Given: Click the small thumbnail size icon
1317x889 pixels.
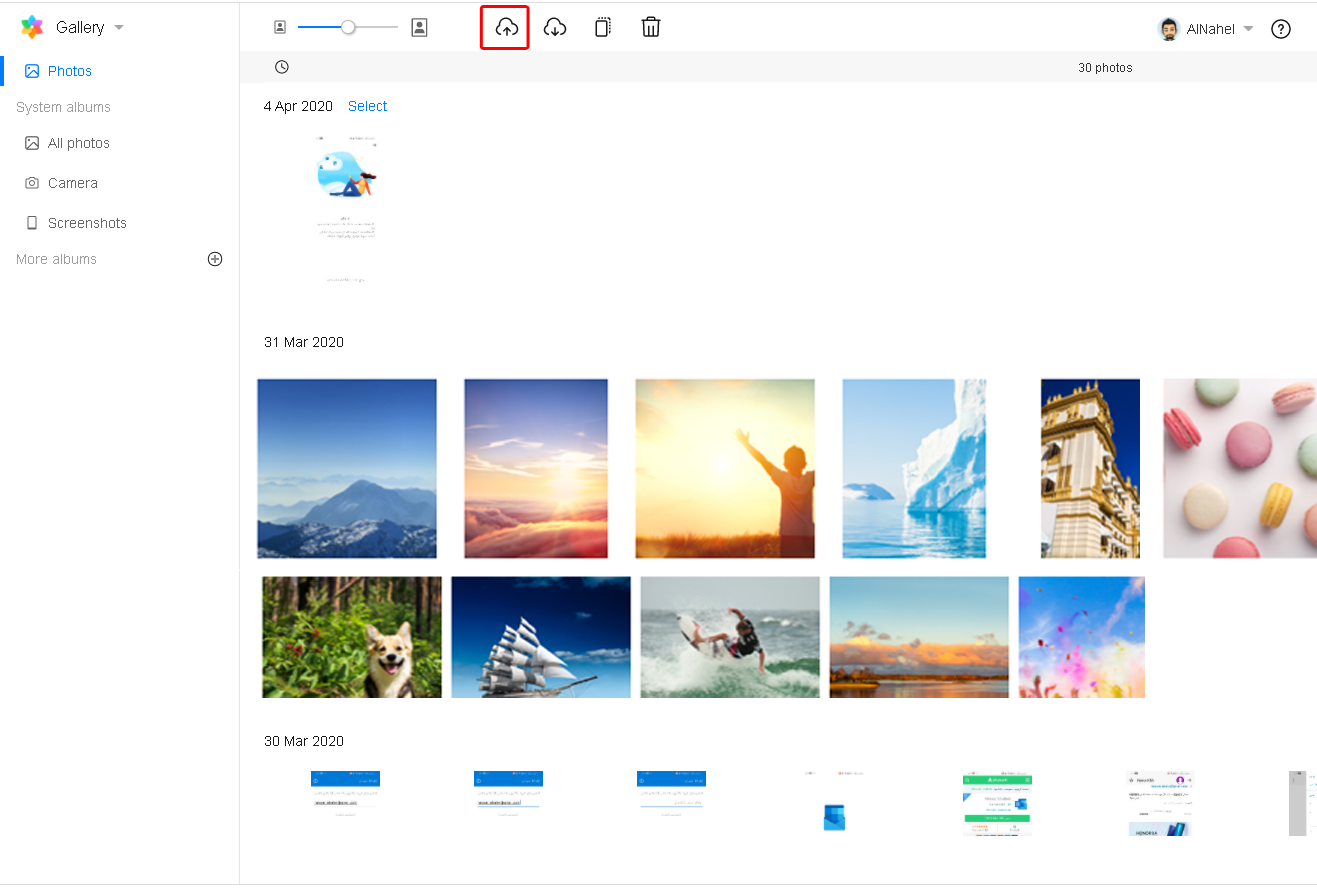Looking at the screenshot, I should [280, 28].
